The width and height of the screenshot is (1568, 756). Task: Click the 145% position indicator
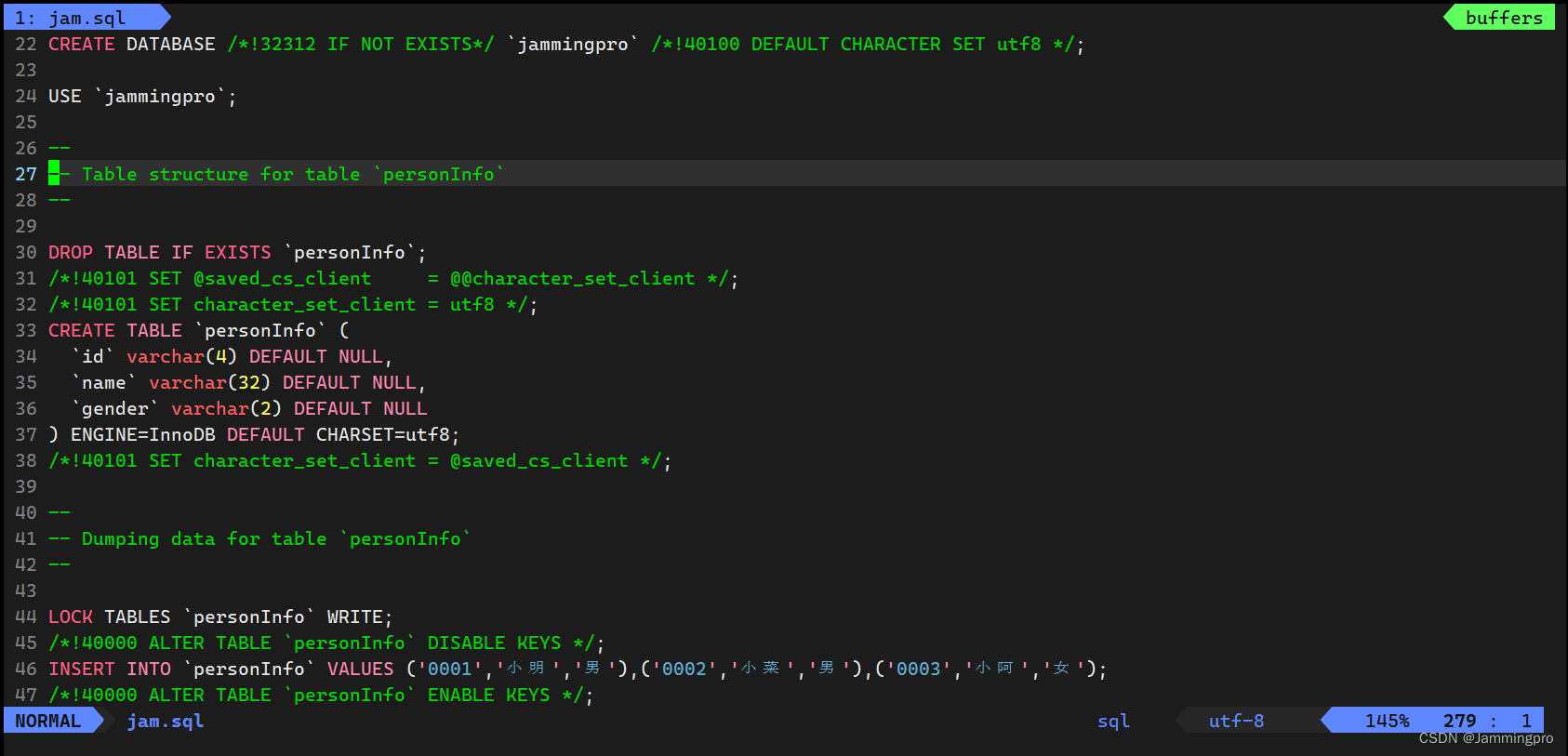click(x=1387, y=721)
